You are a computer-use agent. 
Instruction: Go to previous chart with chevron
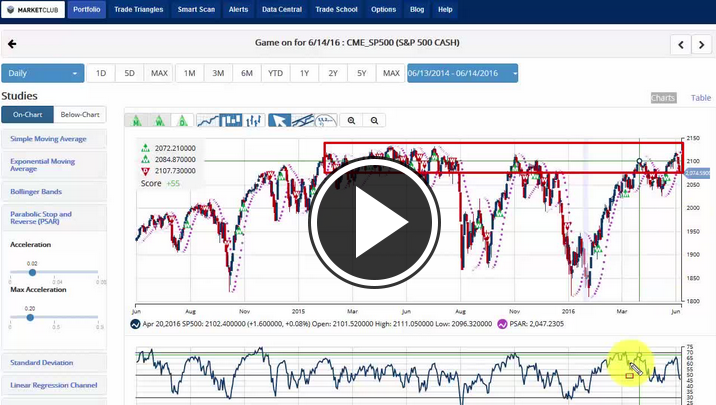[681, 45]
